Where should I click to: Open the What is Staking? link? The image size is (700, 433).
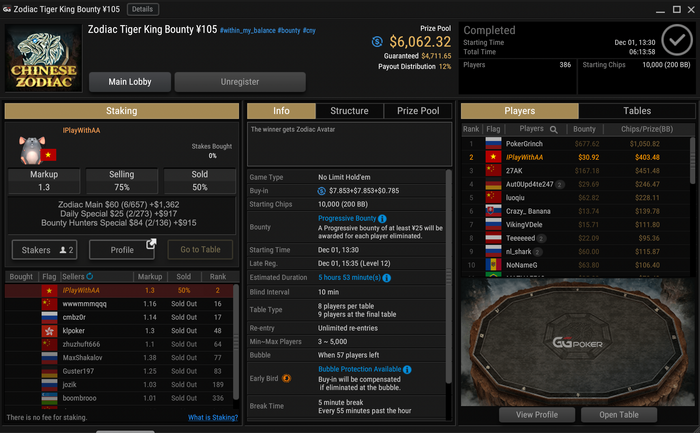point(212,417)
